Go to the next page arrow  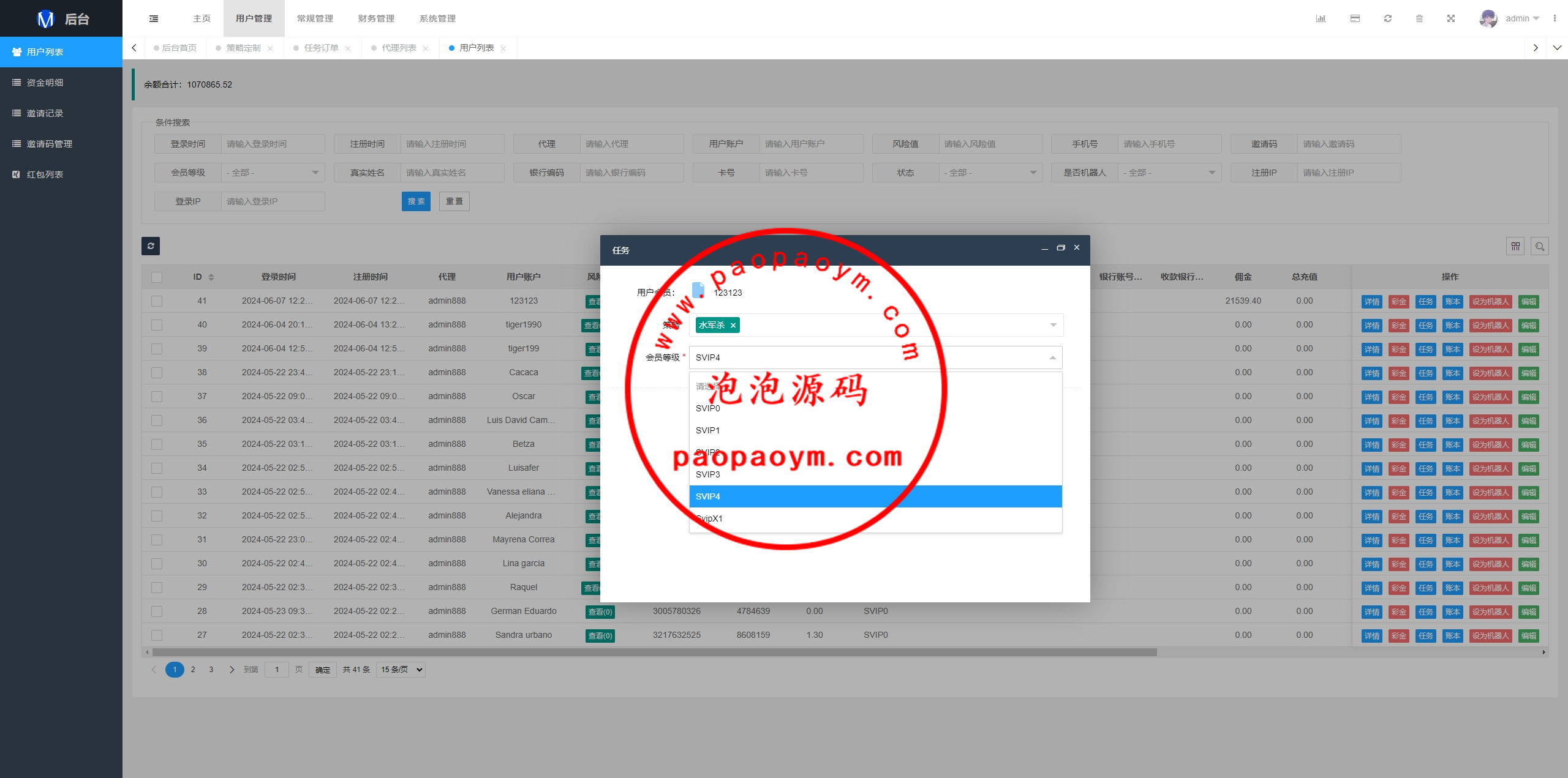click(x=232, y=670)
